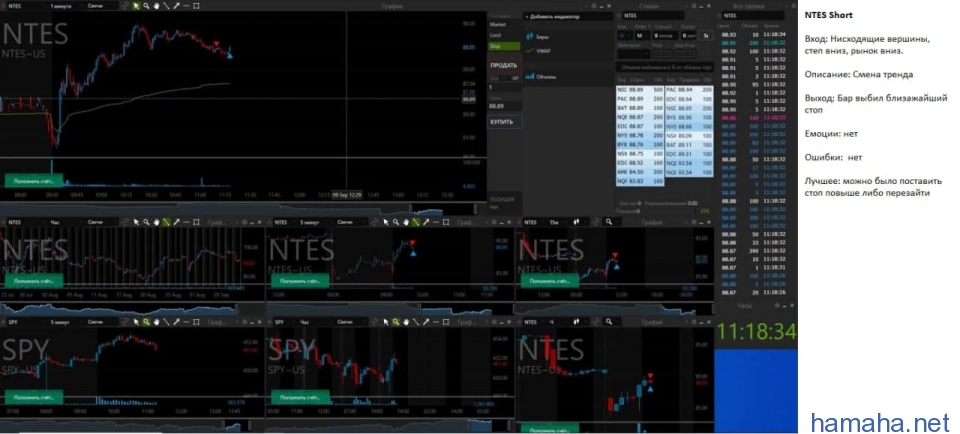Screen dimensions: 960x434
Task: Select the crosshair tool in main NTES 1-minute chart
Action: [x=125, y=6]
